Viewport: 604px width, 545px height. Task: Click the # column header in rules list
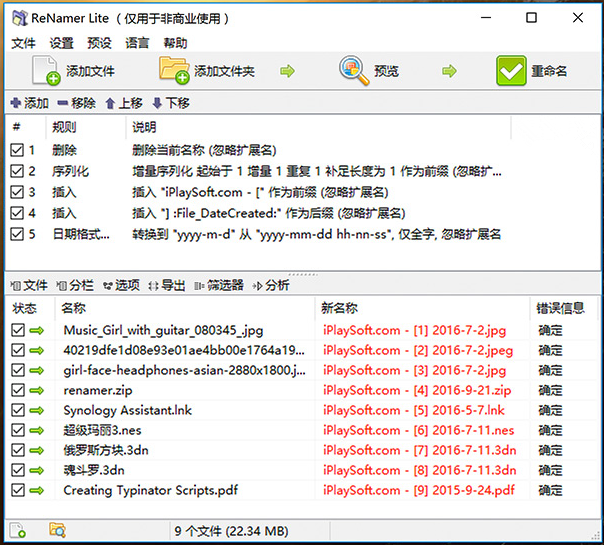click(x=26, y=127)
